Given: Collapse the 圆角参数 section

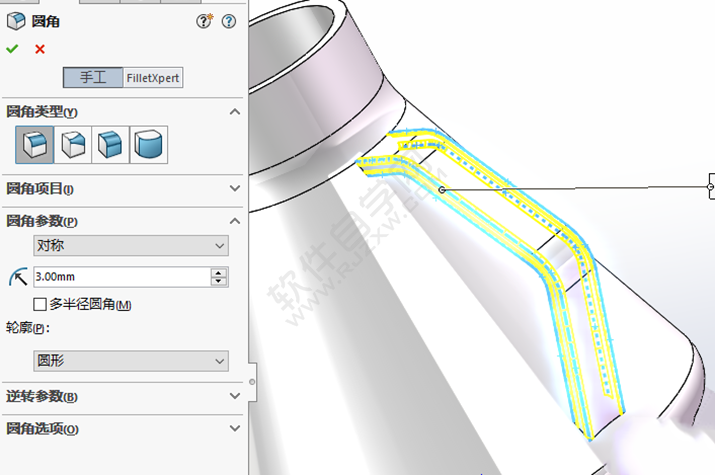Looking at the screenshot, I should click(x=235, y=221).
